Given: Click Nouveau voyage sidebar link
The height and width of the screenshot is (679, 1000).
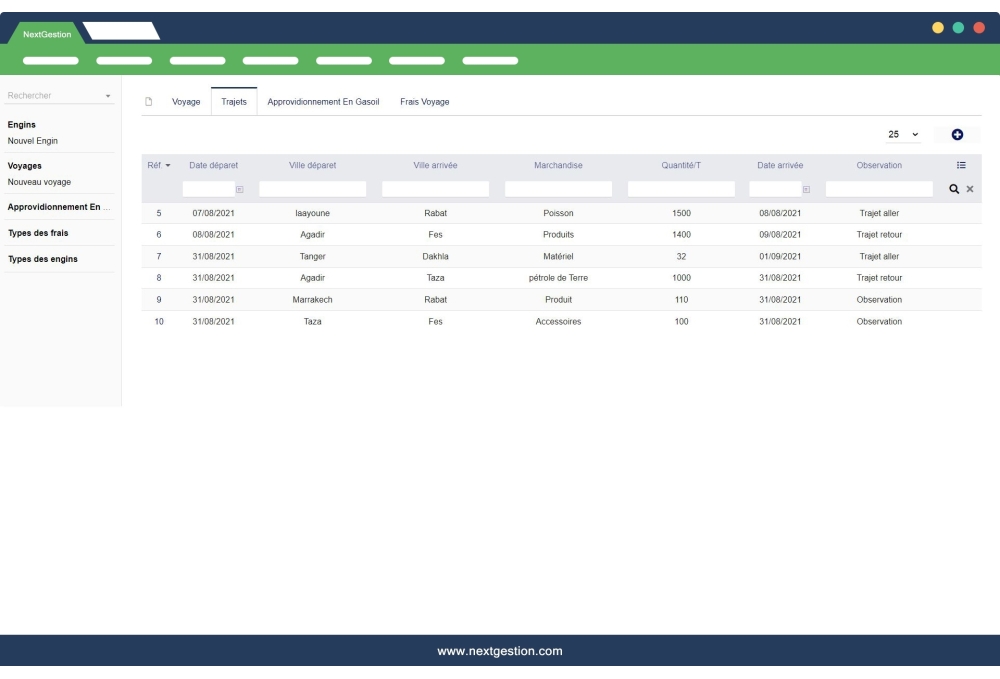Looking at the screenshot, I should 39,182.
